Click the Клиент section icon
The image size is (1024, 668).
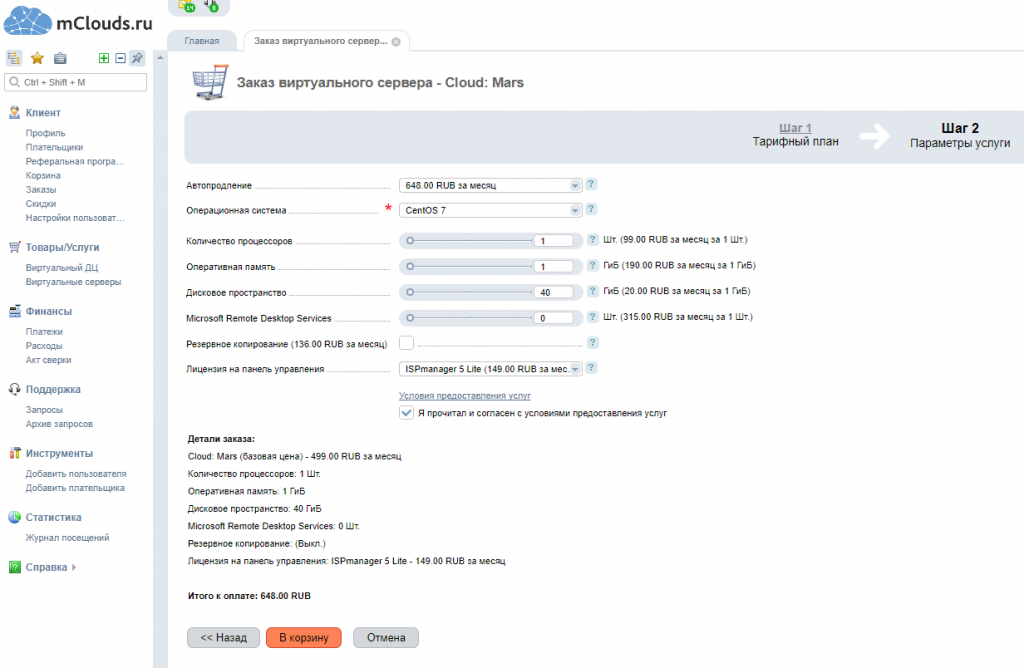click(x=14, y=112)
